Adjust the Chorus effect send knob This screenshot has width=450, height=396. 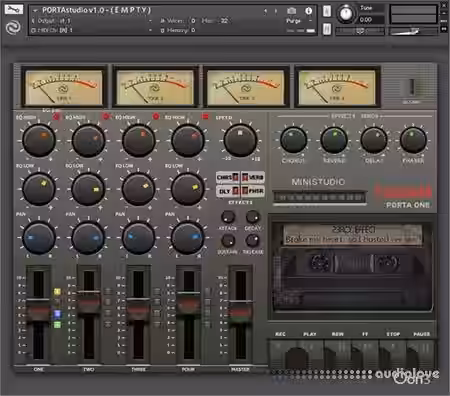click(x=293, y=140)
